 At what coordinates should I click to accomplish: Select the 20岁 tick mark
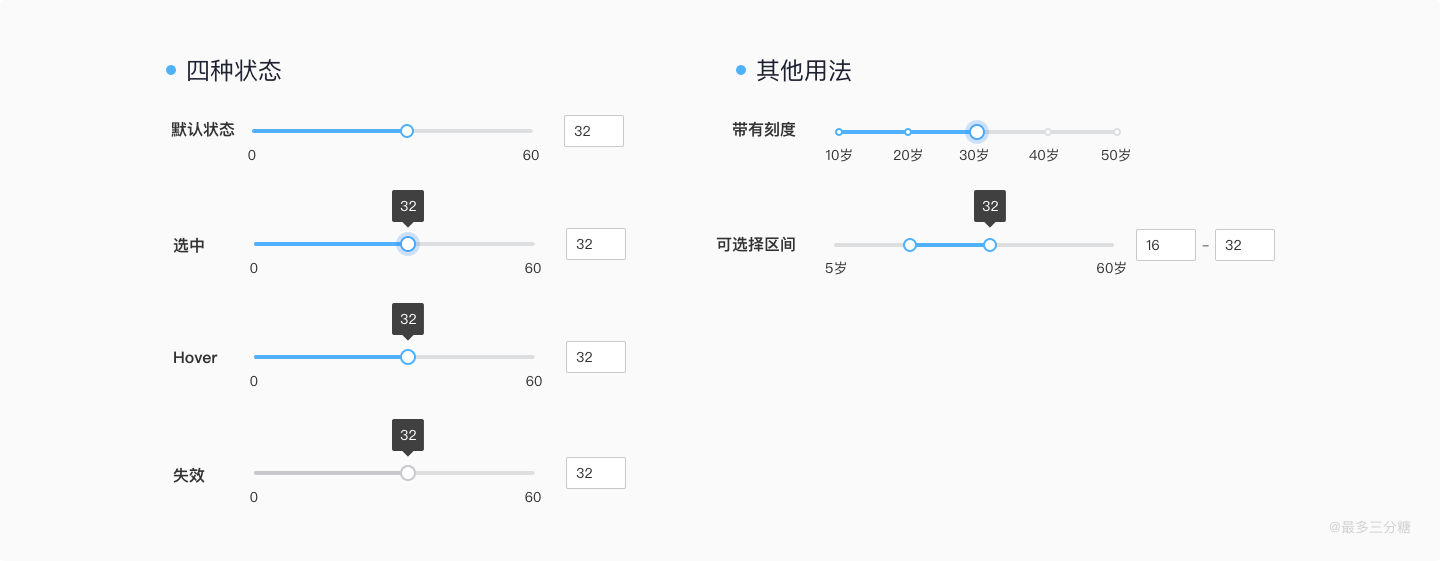coord(908,132)
